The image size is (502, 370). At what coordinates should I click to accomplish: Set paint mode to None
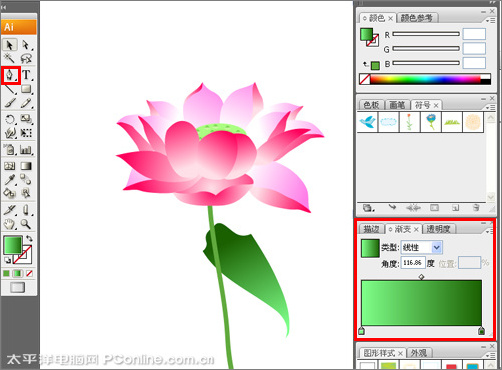point(29,274)
